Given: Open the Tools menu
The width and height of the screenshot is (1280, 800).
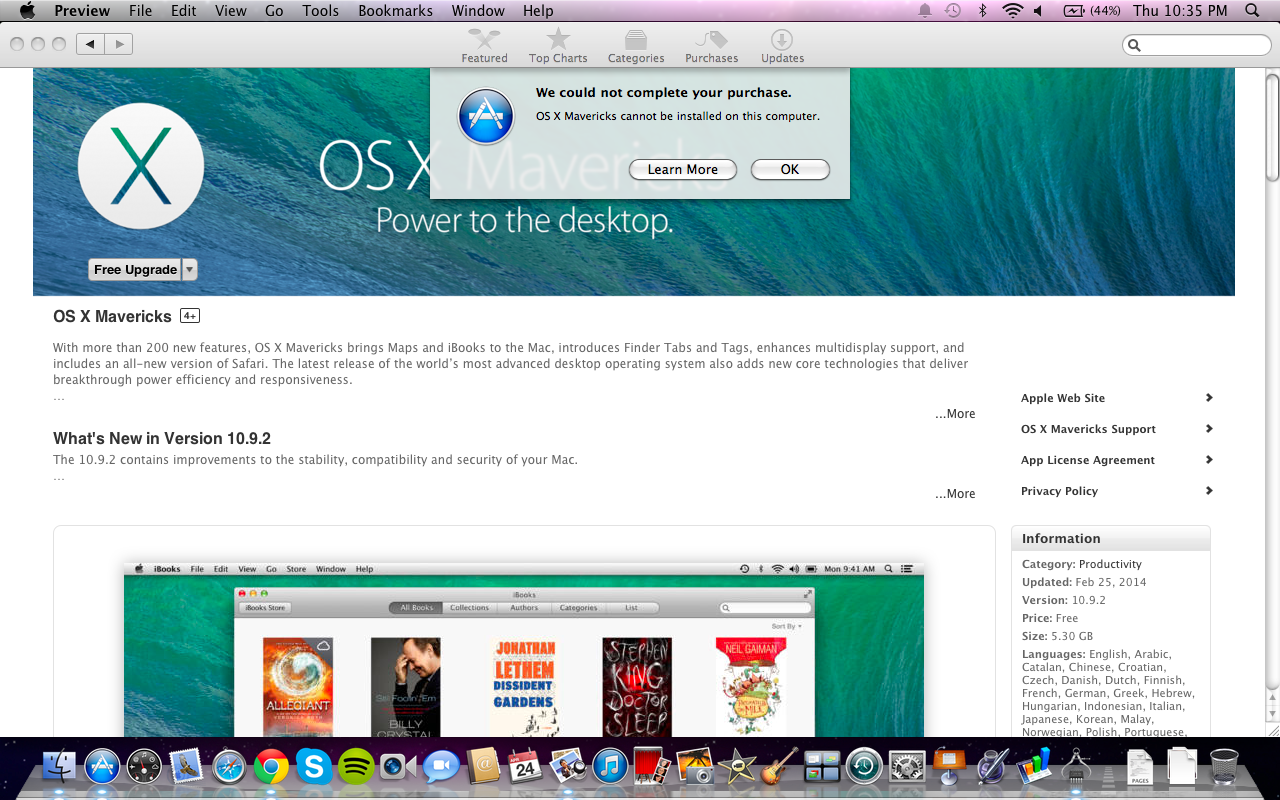Looking at the screenshot, I should pyautogui.click(x=321, y=11).
